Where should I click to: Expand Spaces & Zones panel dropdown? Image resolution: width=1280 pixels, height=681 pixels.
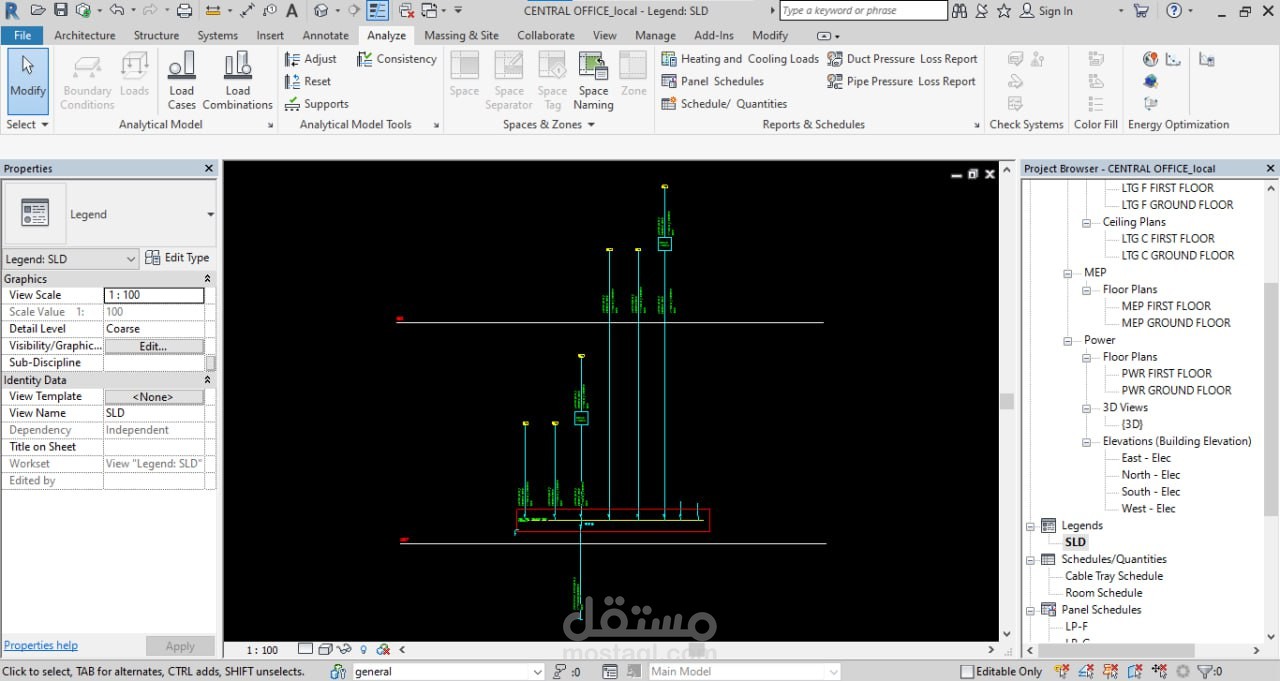pyautogui.click(x=548, y=125)
